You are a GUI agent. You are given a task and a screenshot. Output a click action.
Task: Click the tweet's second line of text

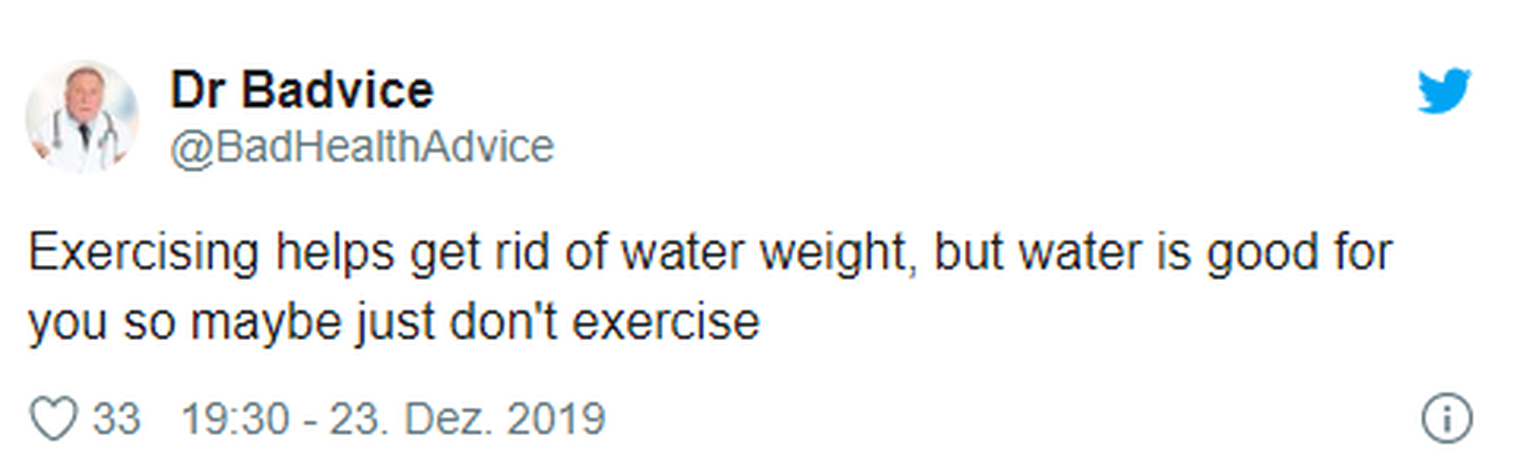coord(394,323)
